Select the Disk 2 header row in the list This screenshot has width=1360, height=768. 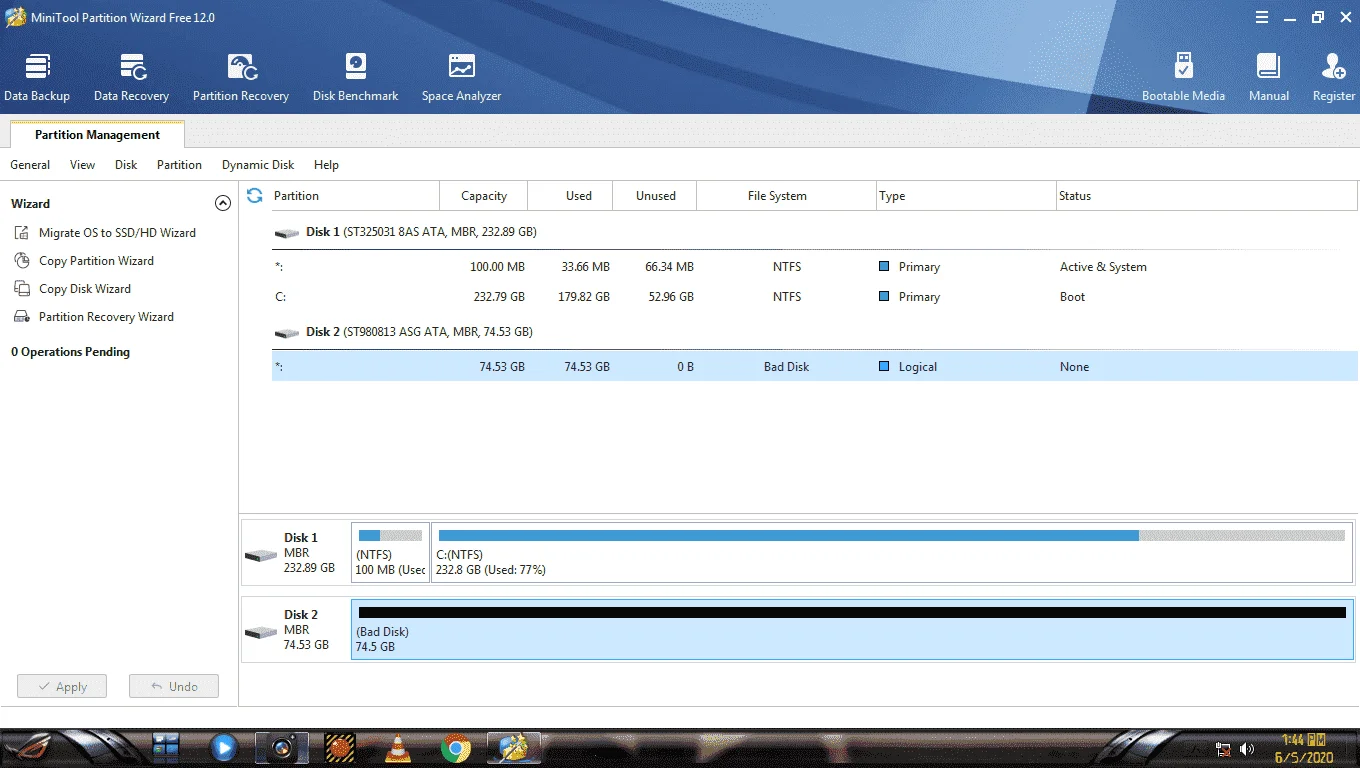[815, 332]
